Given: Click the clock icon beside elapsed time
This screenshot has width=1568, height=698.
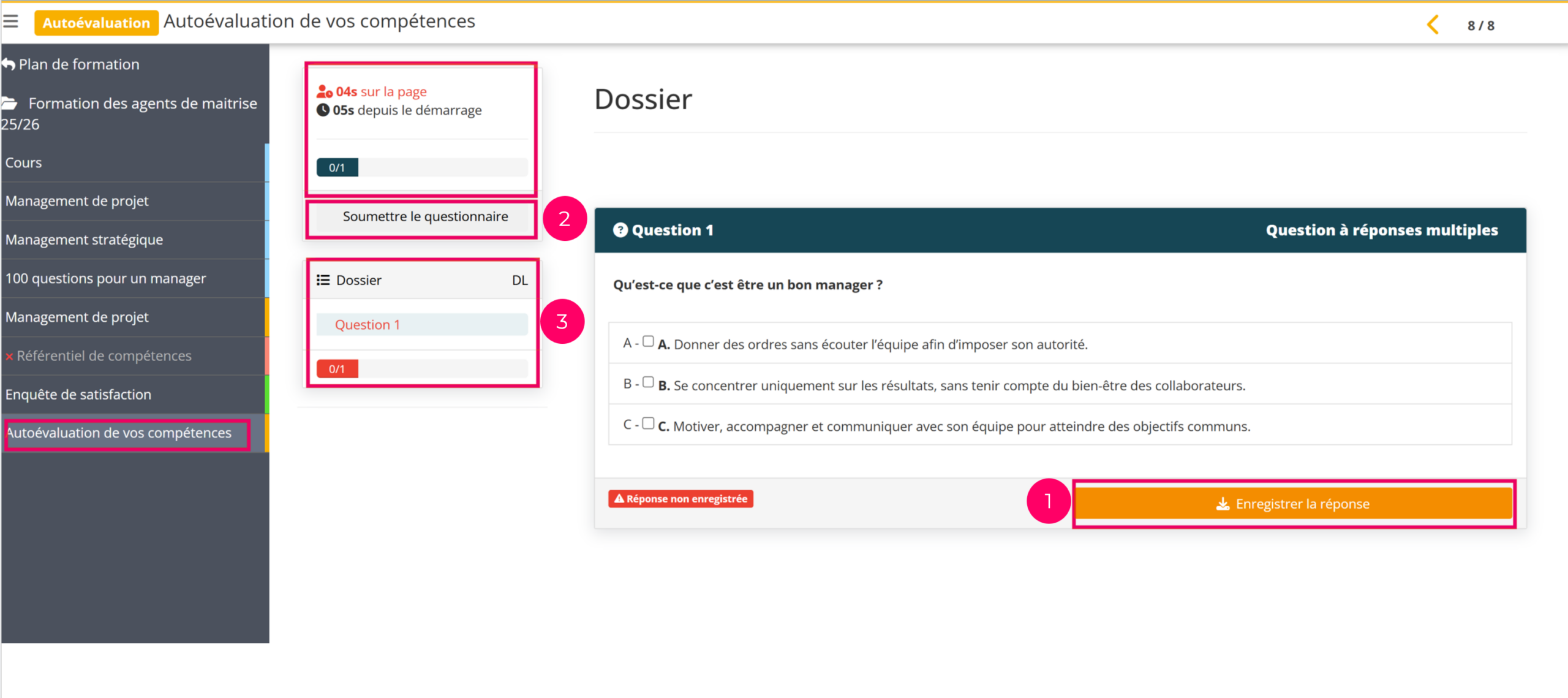Looking at the screenshot, I should point(323,110).
